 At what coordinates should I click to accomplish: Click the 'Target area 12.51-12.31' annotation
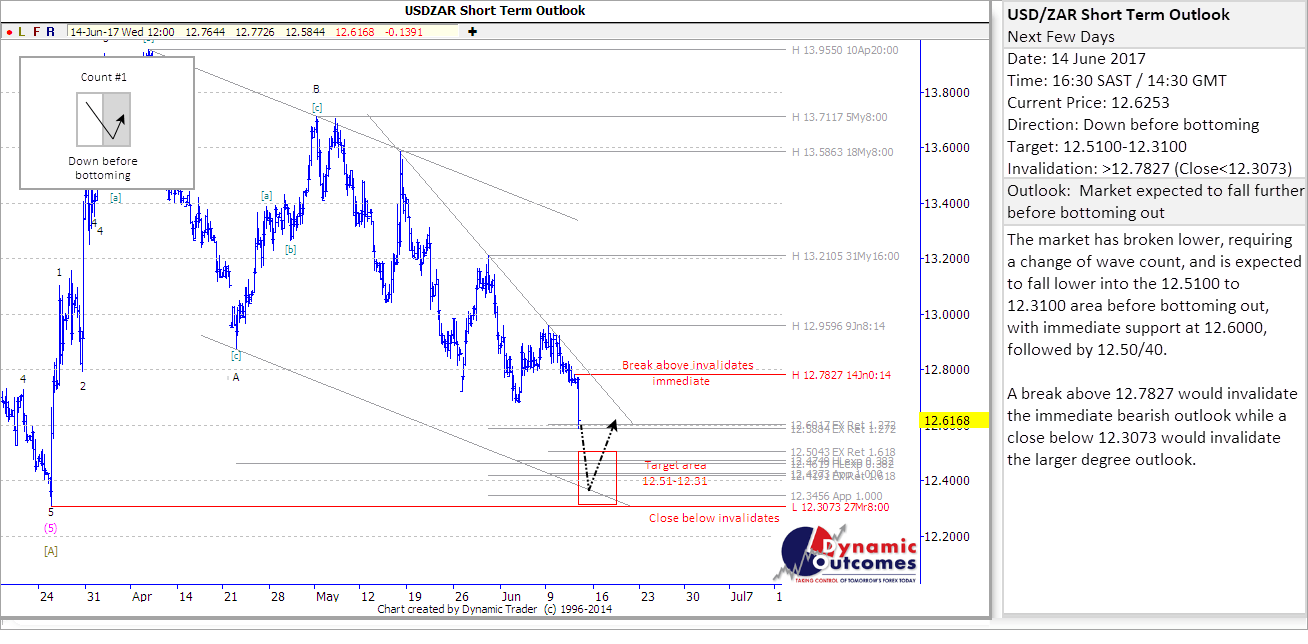click(x=676, y=473)
